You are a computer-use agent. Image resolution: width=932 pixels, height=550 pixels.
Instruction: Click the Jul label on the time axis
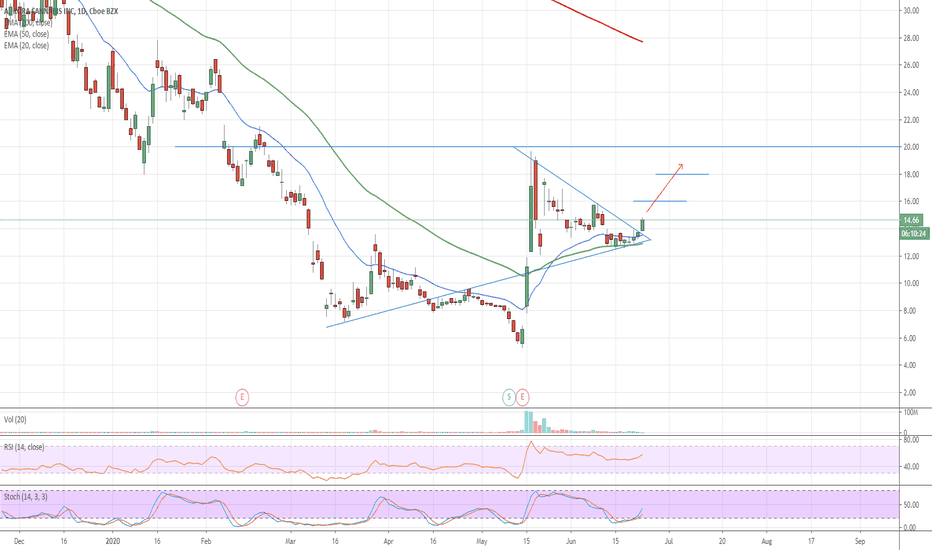tap(669, 541)
